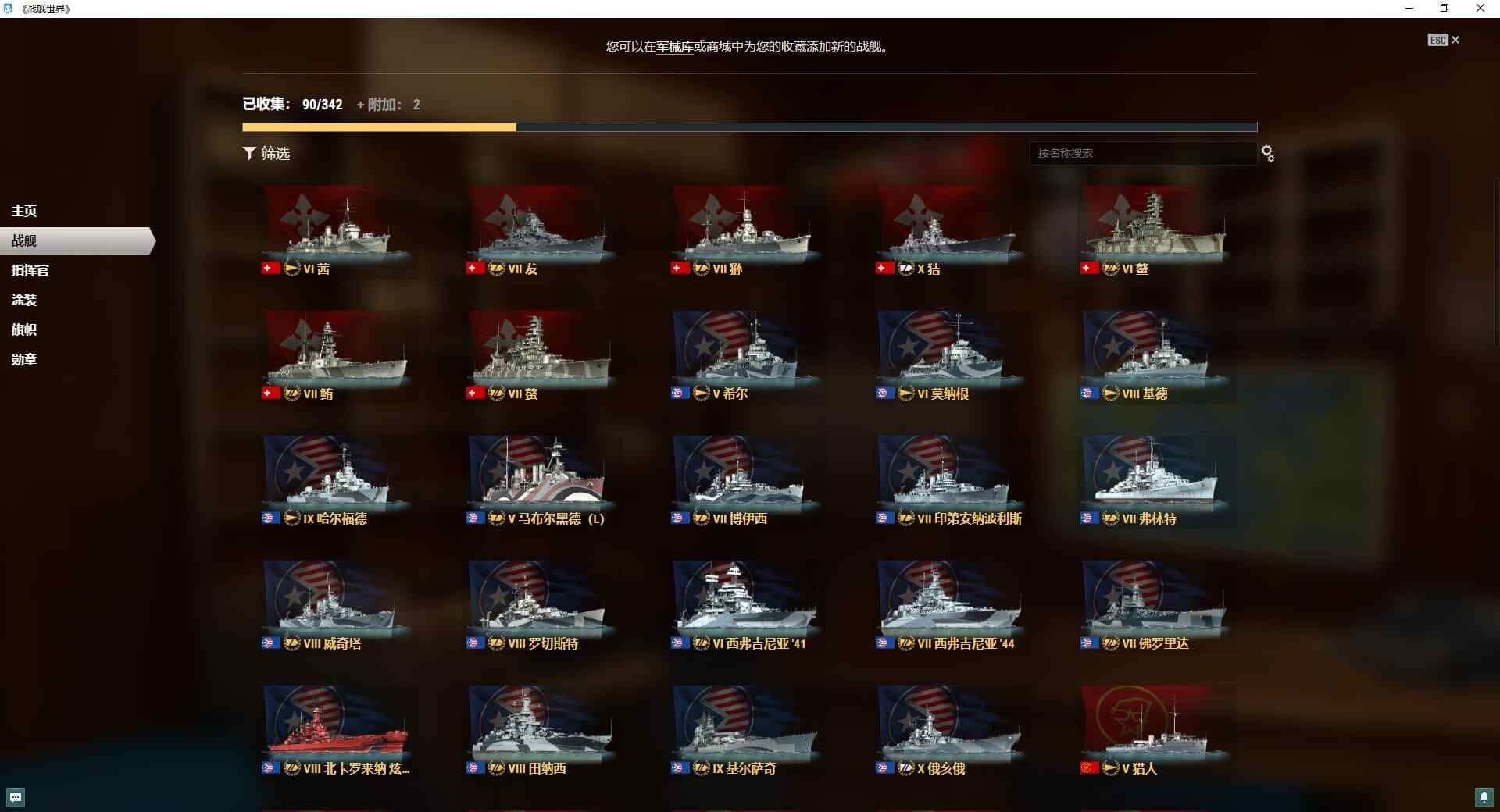Open the 涂装 section
This screenshot has height=812, width=1500.
(x=24, y=300)
